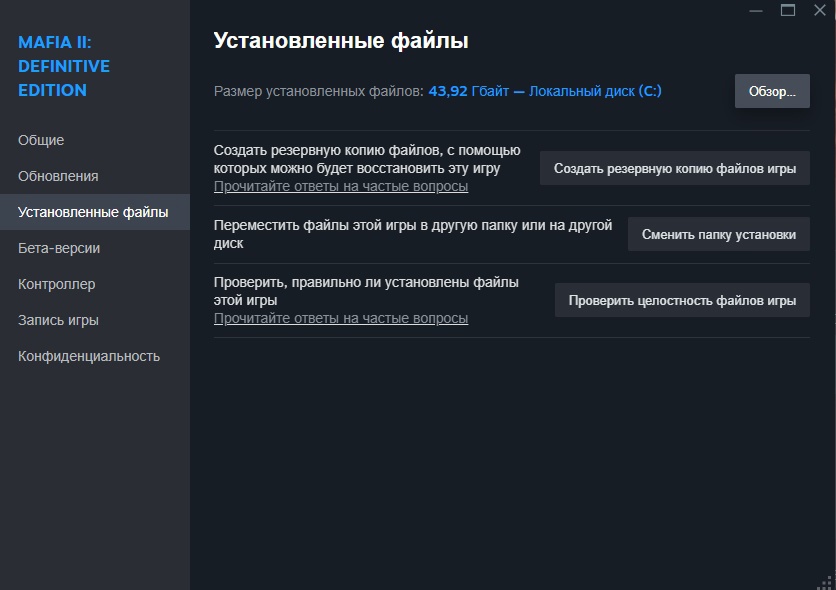Click the Размер установленных файлов label
Viewport: 836px width, 590px height.
(x=318, y=91)
